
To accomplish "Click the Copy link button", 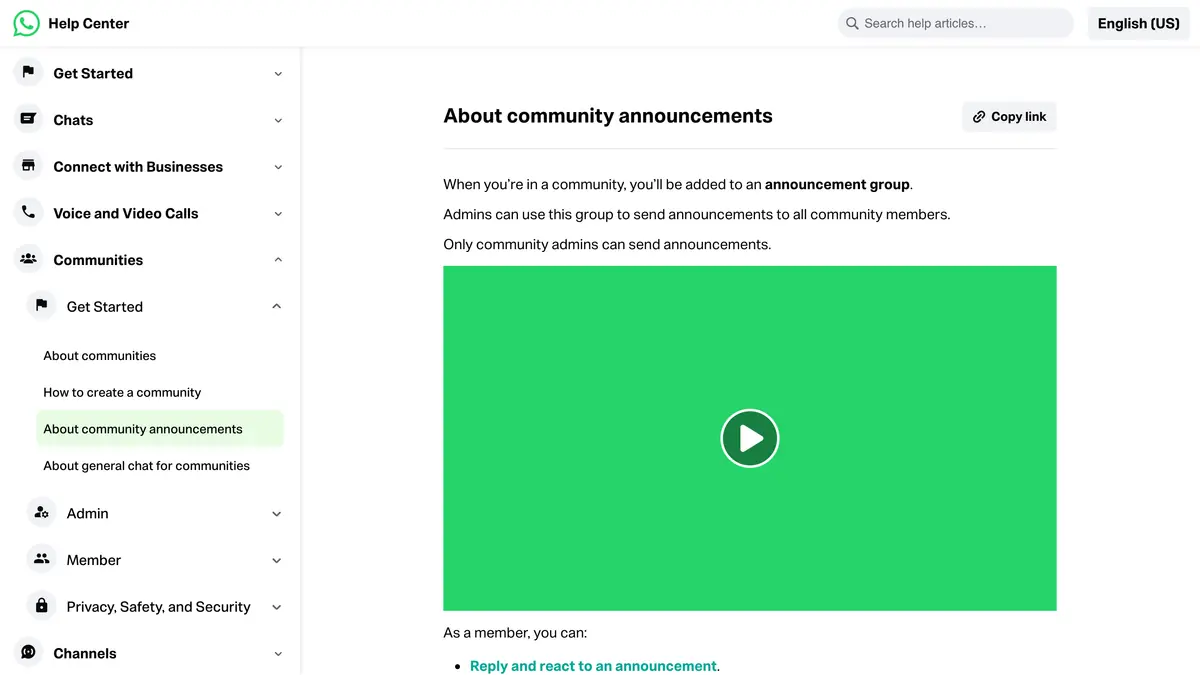I will pyautogui.click(x=1009, y=117).
